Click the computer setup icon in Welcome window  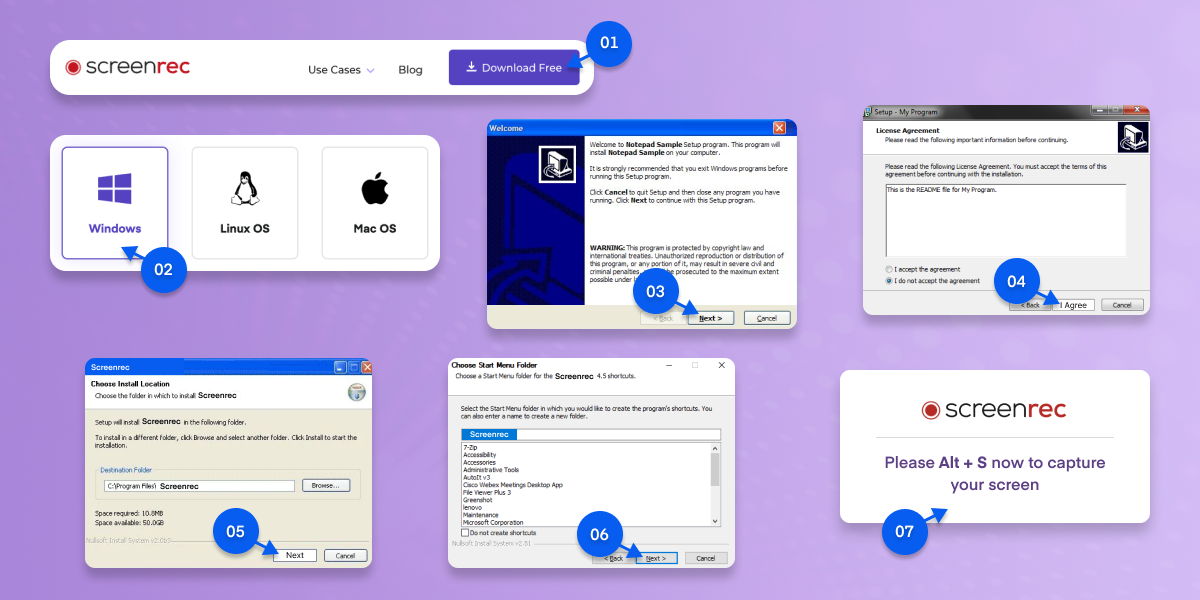point(555,165)
